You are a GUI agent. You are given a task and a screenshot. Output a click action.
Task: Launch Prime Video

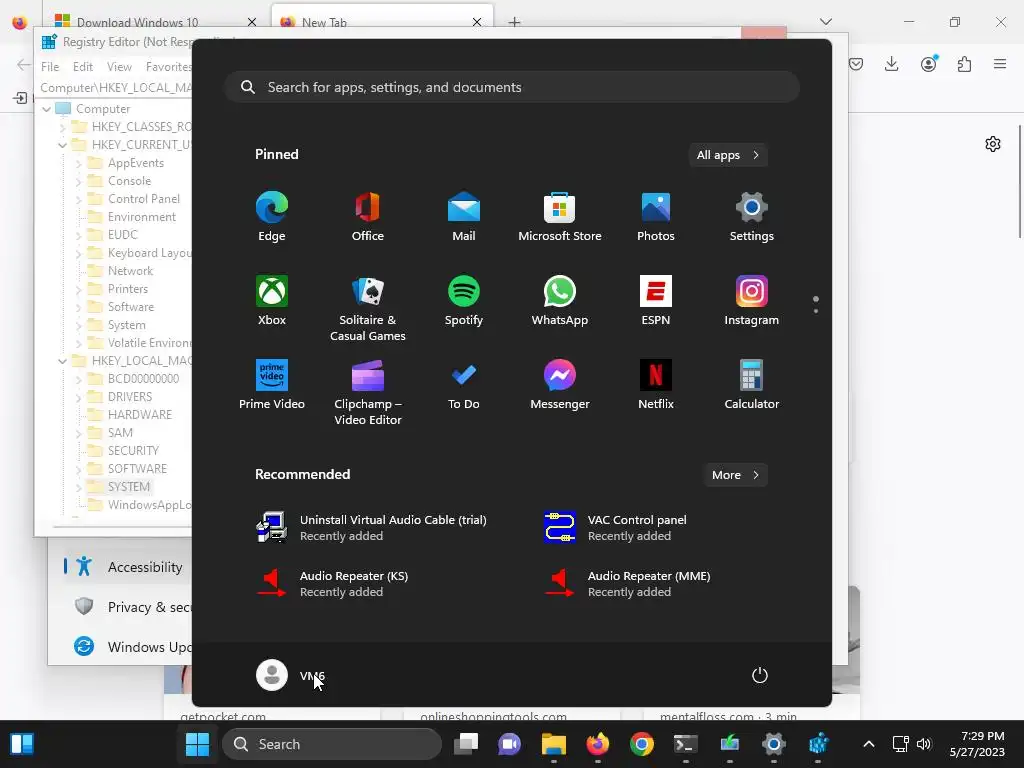[x=272, y=385]
